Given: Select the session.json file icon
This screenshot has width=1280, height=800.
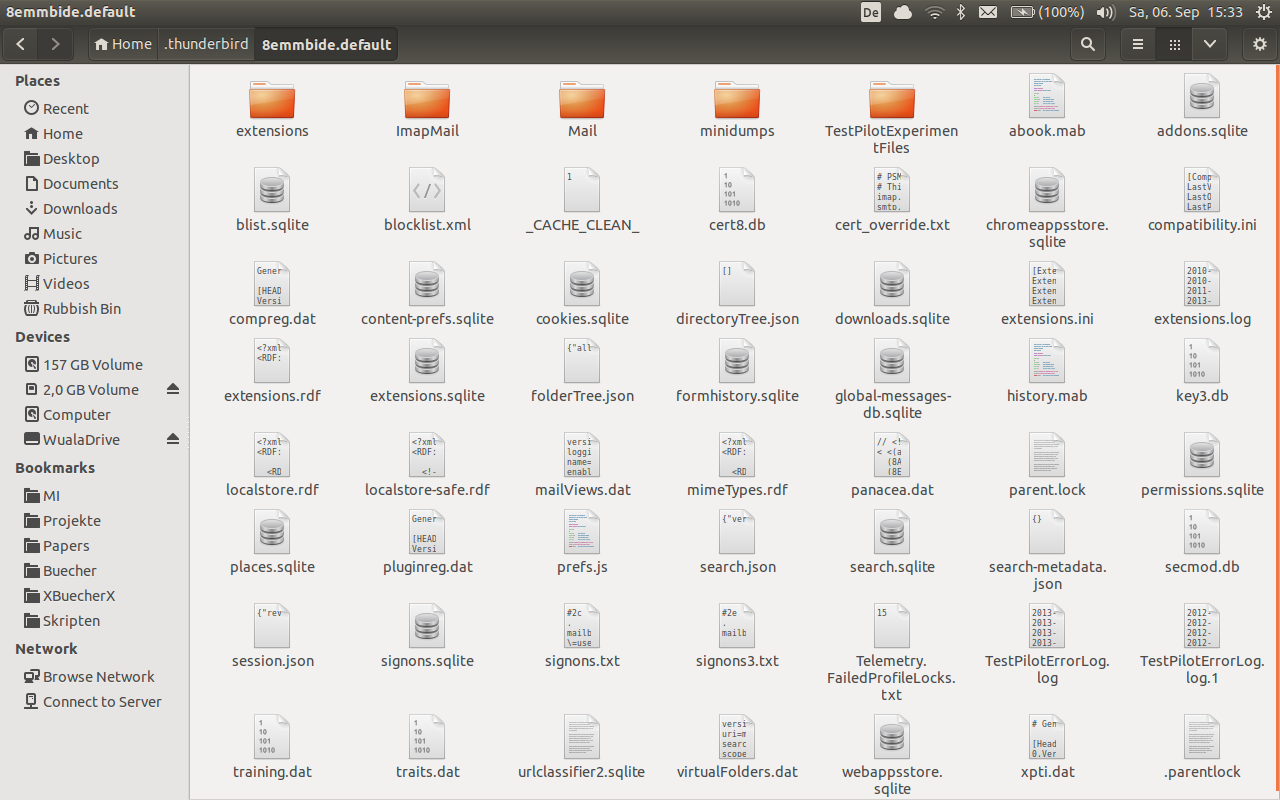Looking at the screenshot, I should [272, 626].
